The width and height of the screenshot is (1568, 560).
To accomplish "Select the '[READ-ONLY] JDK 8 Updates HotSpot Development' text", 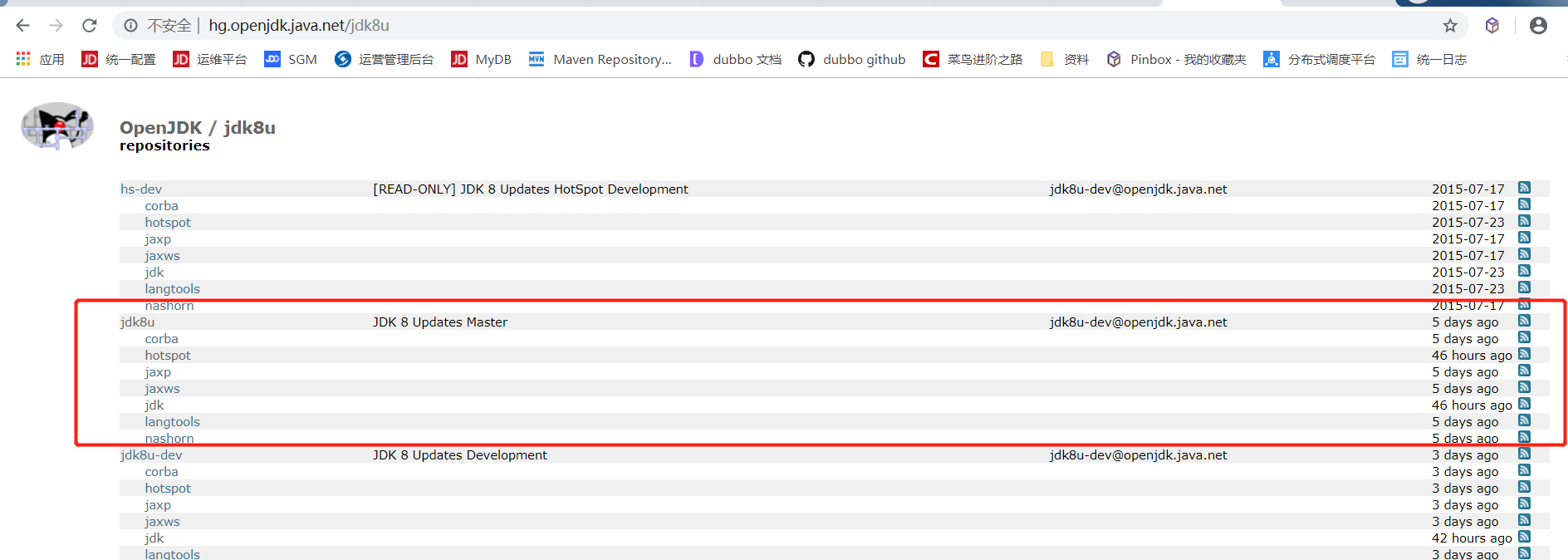I will tap(531, 189).
